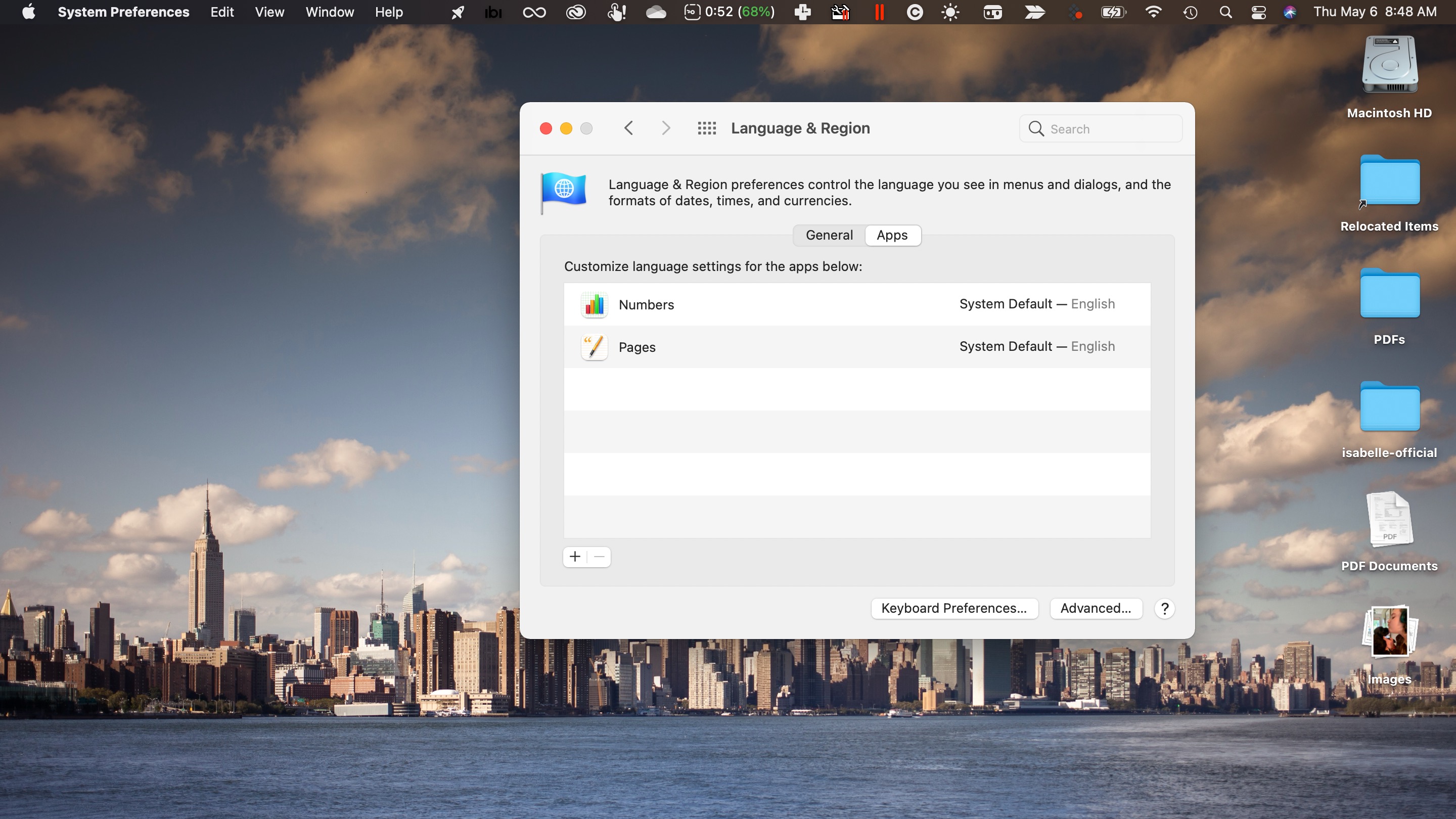Click the ibi menu bar icon
The image size is (1456, 819).
[493, 12]
